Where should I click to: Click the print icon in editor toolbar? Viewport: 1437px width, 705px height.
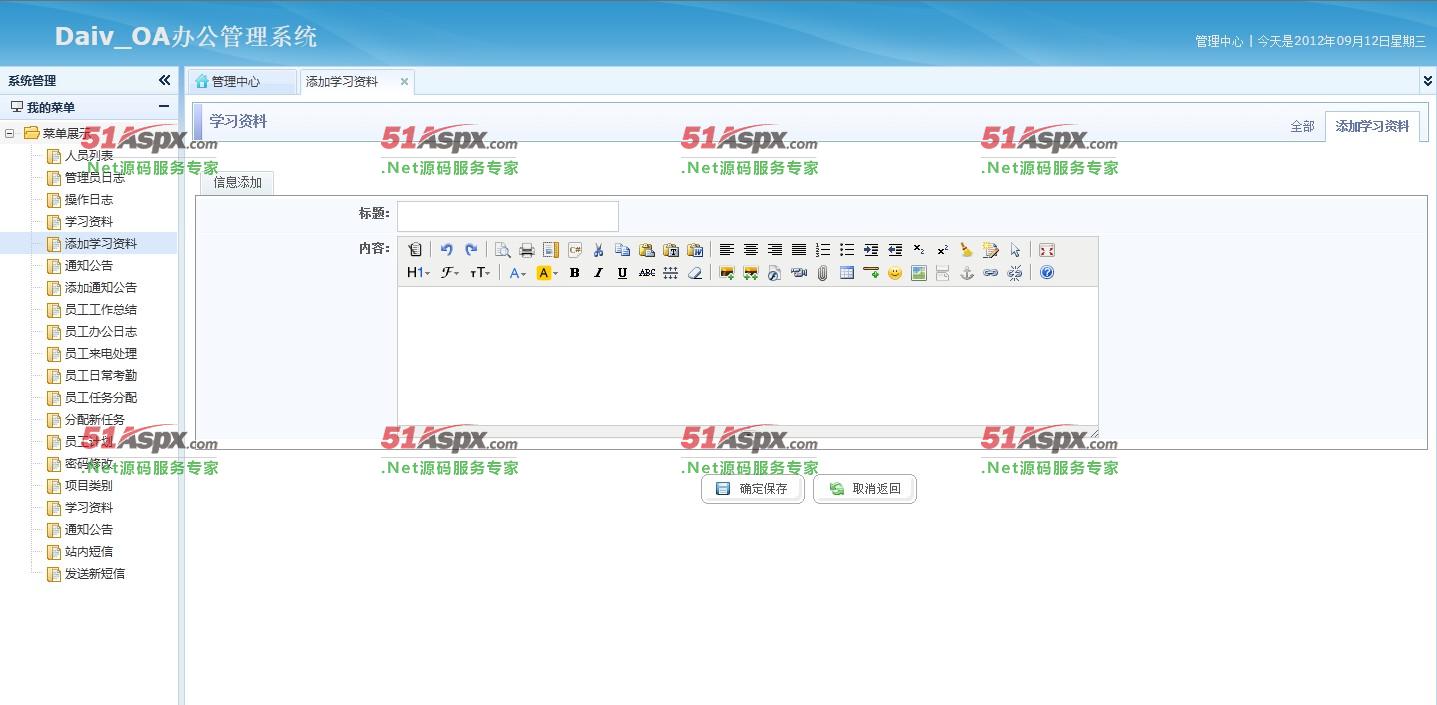pos(527,250)
